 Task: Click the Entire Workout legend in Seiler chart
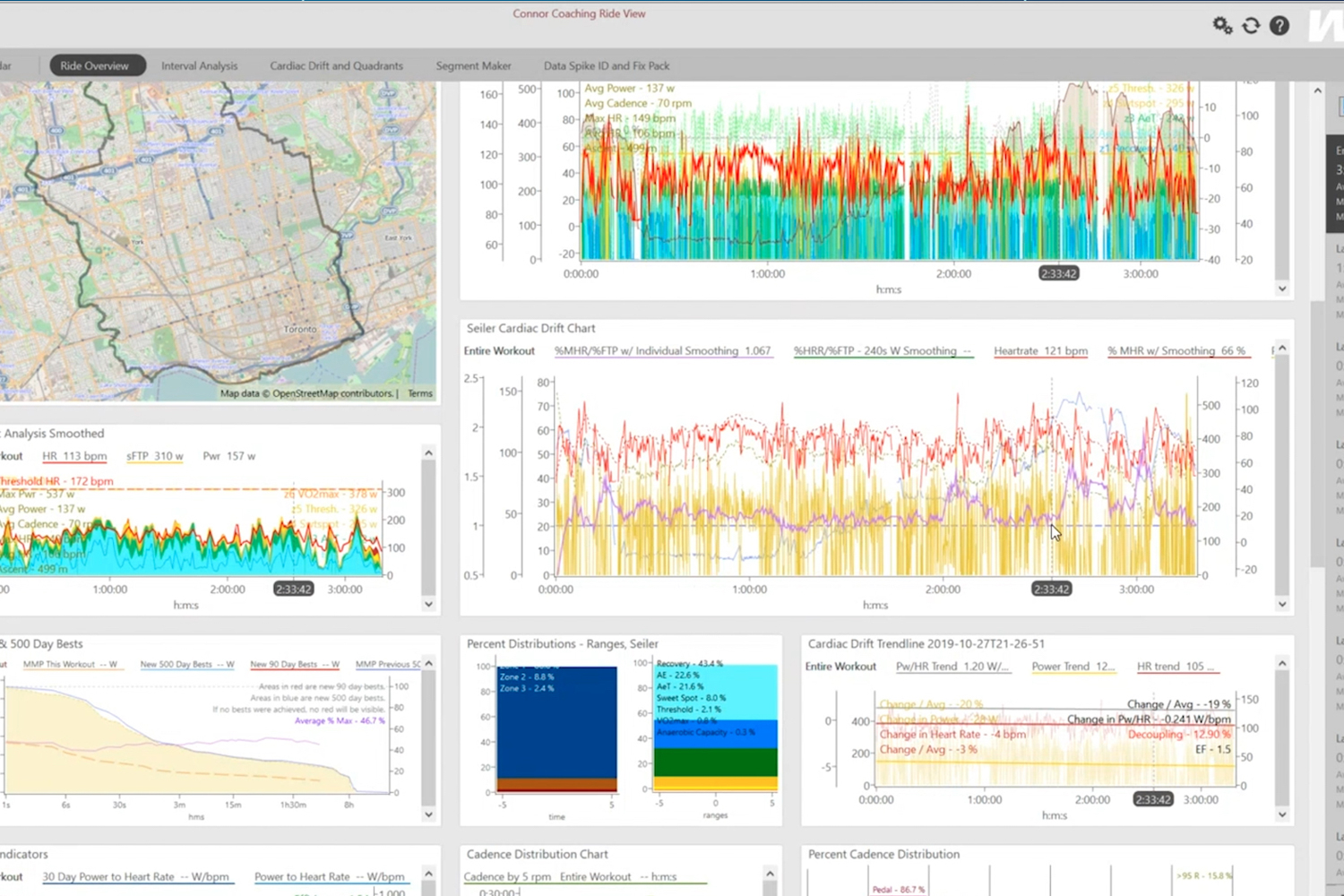point(499,350)
